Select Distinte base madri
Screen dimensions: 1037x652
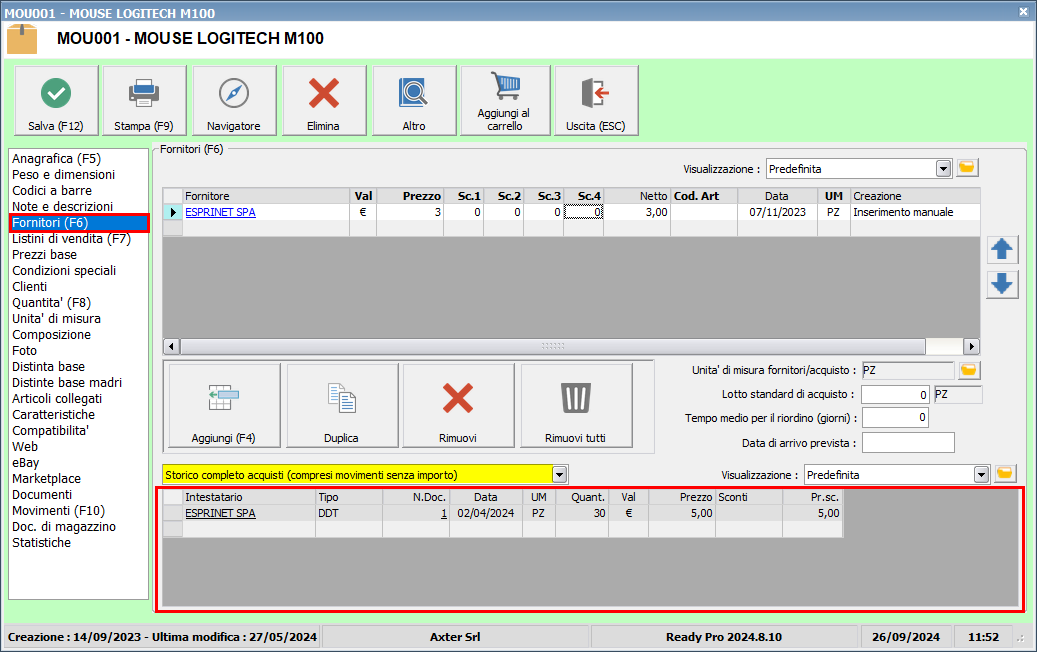(67, 382)
